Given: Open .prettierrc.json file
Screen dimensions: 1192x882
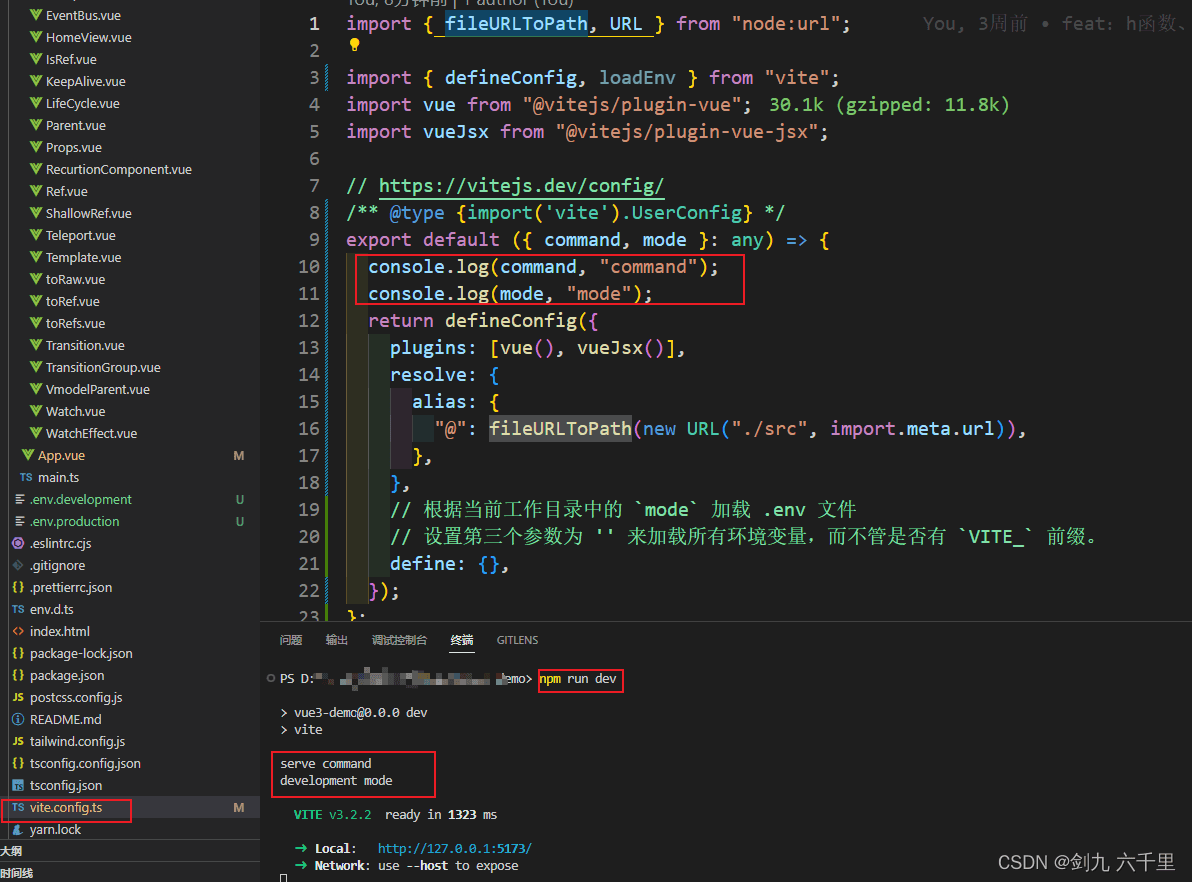Looking at the screenshot, I should point(71,588).
